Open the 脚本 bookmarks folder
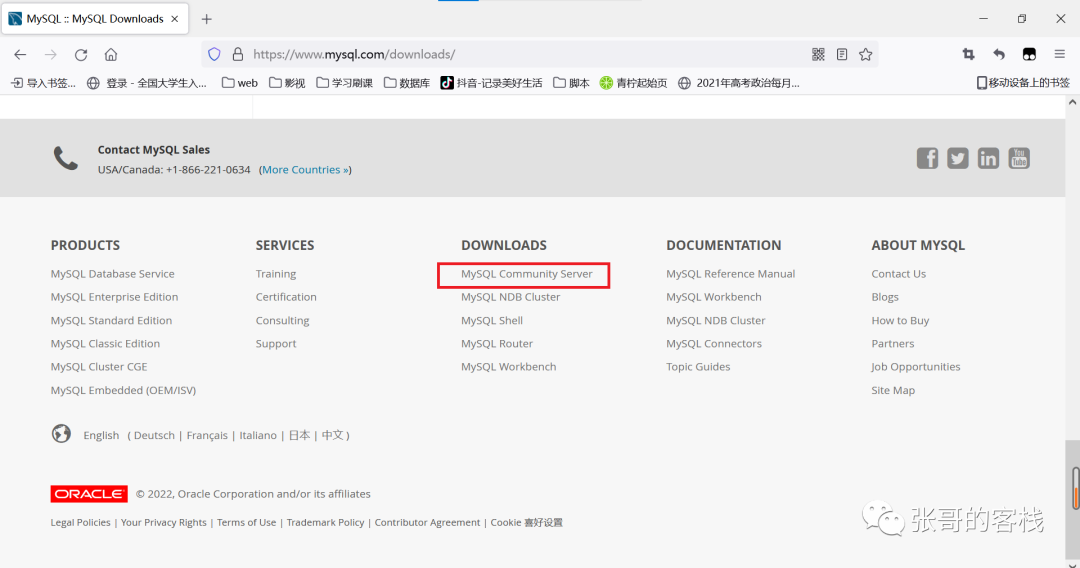 click(571, 83)
